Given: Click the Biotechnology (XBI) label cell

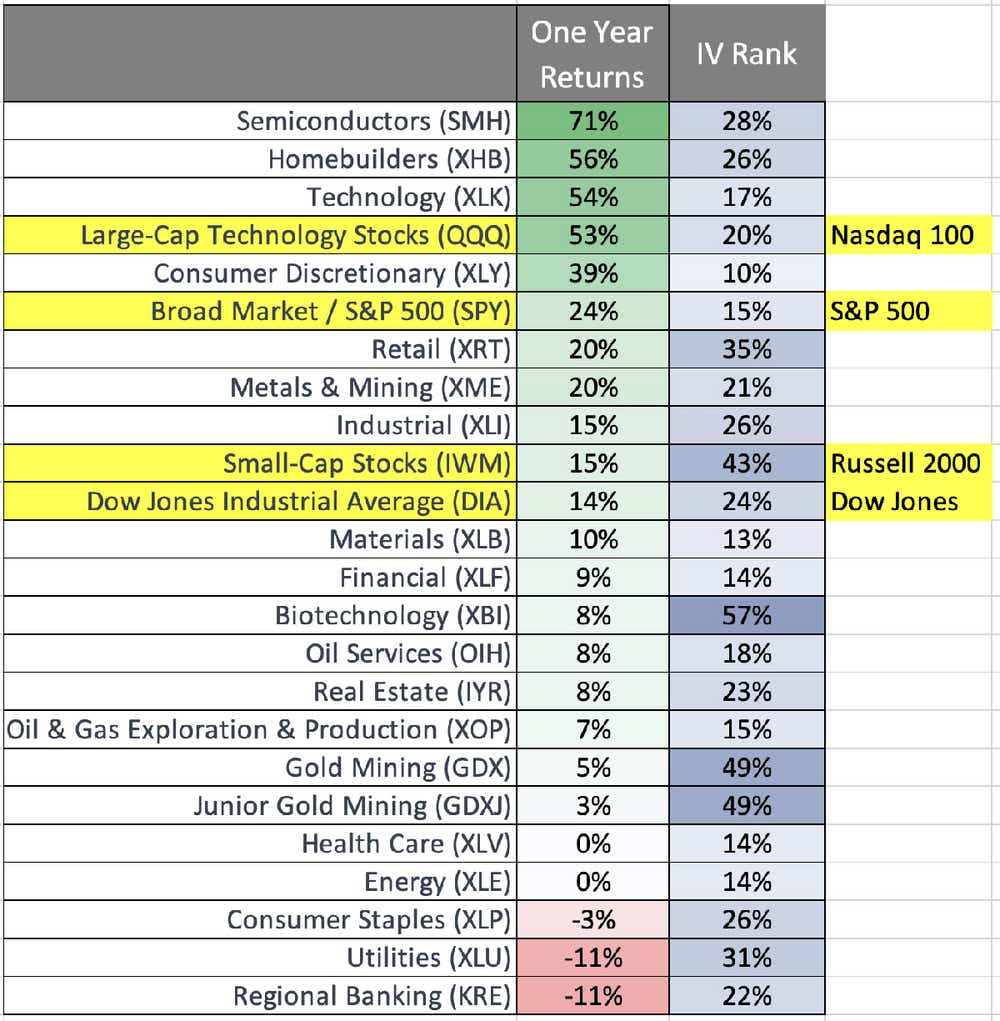Looking at the screenshot, I should click(x=393, y=615).
